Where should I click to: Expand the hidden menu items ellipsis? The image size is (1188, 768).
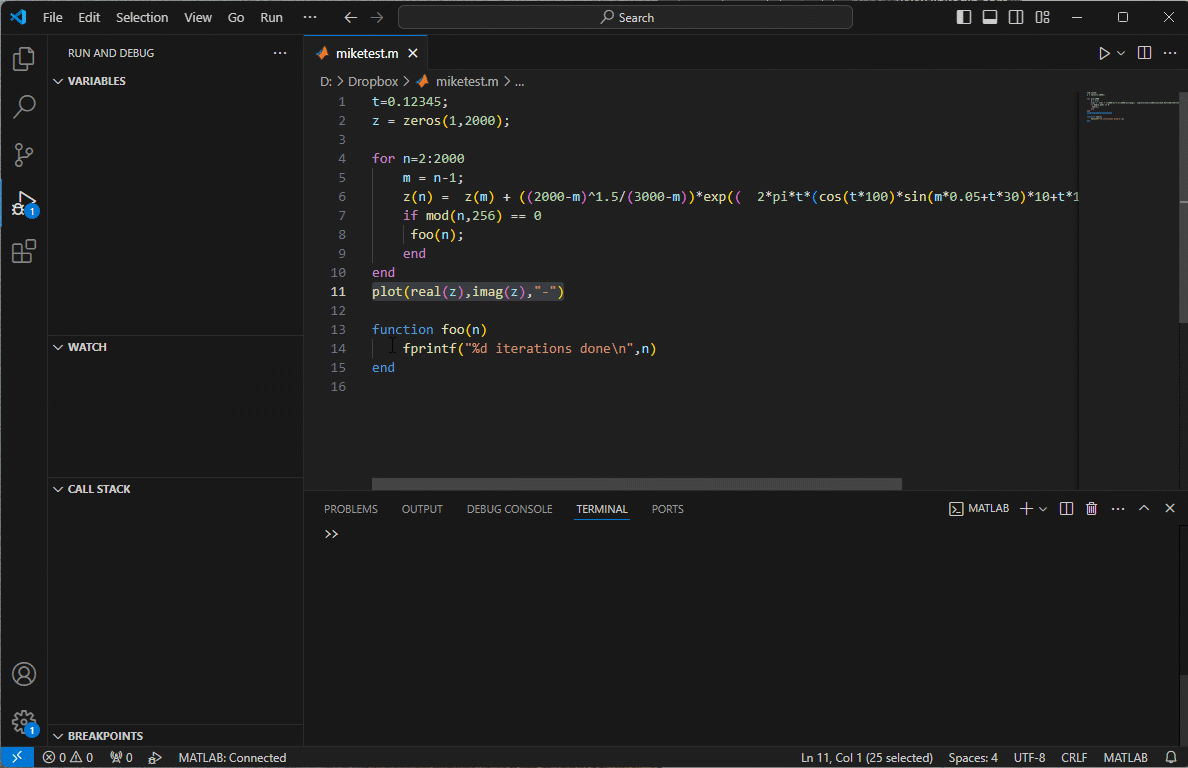click(x=310, y=17)
